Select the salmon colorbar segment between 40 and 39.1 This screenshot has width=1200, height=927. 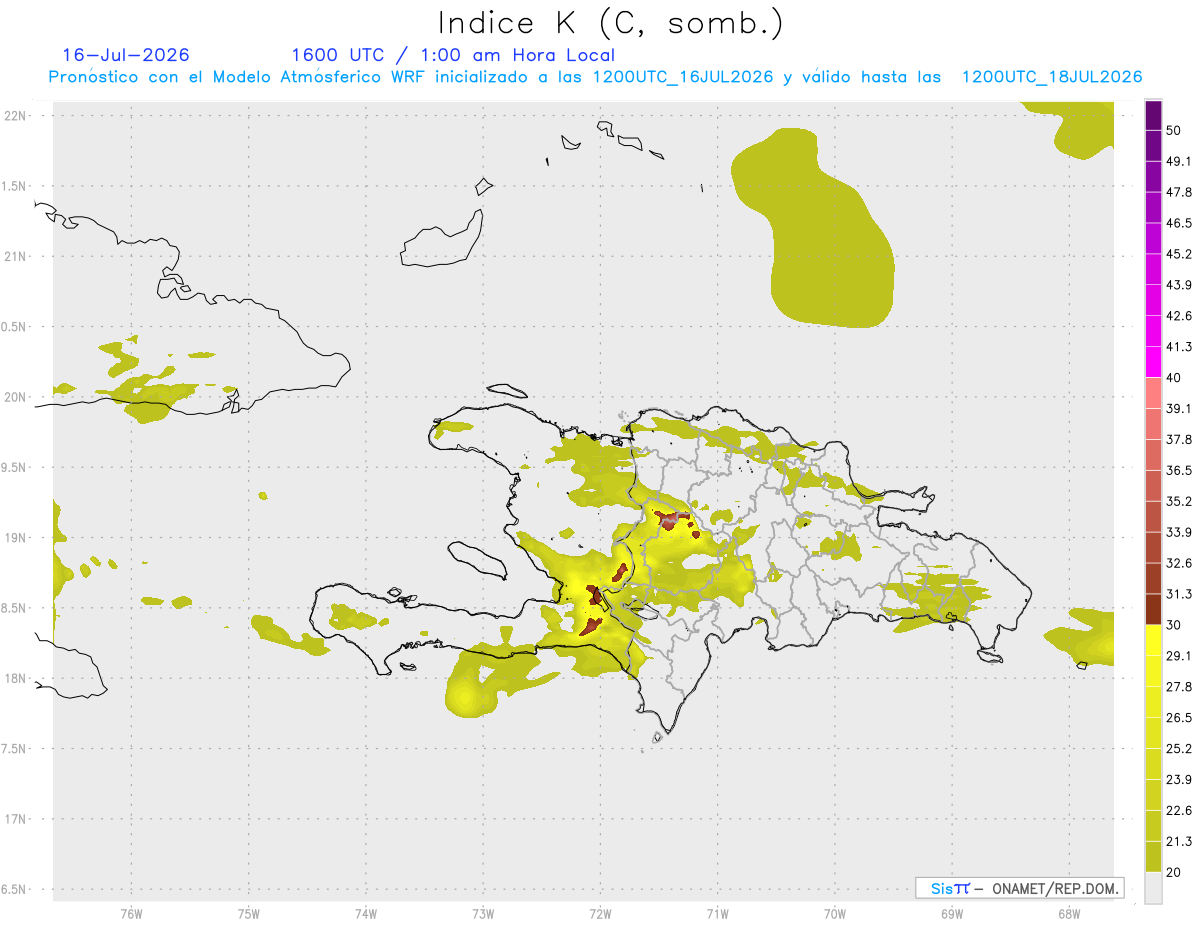point(1153,393)
